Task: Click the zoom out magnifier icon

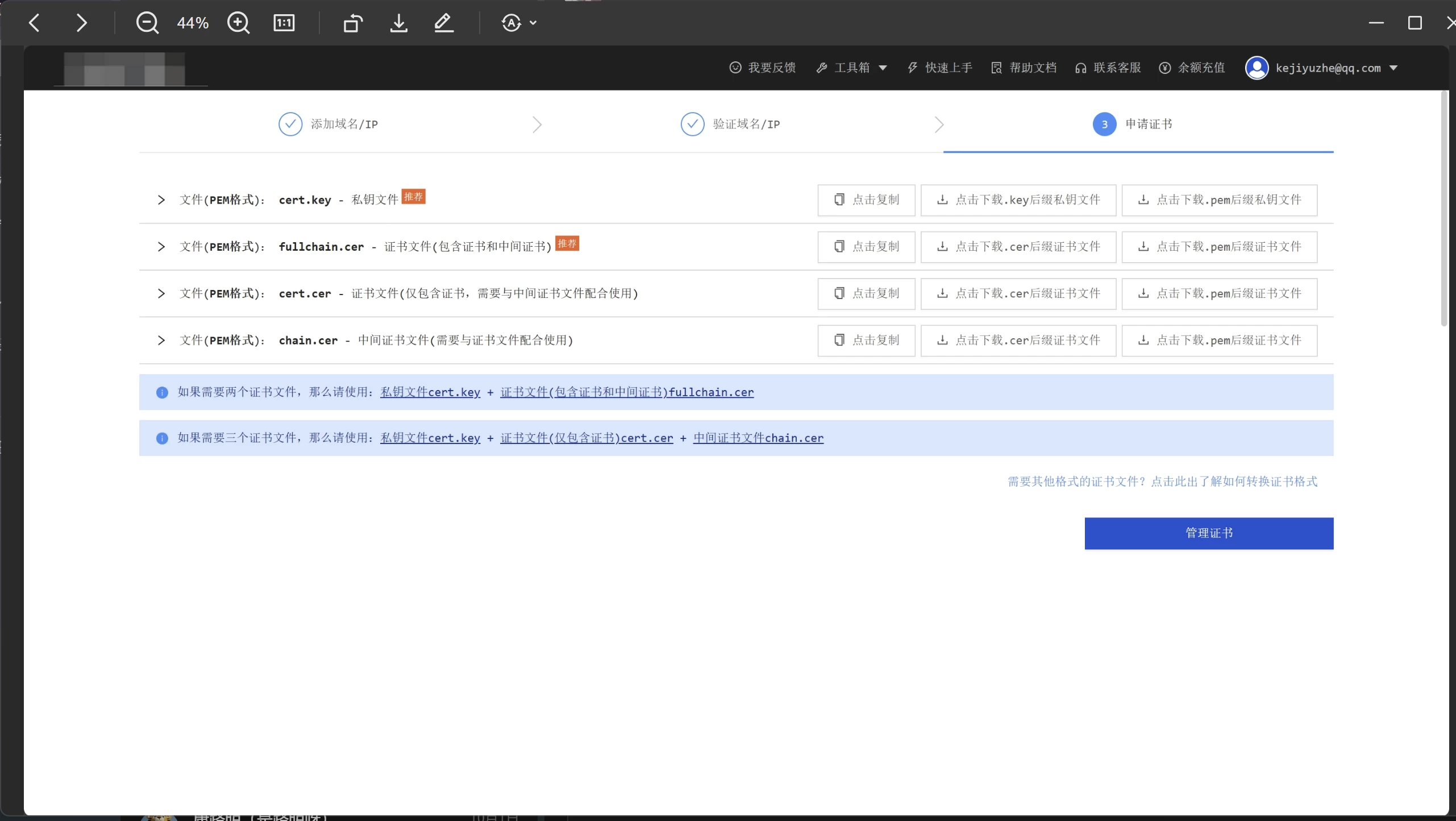Action: pyautogui.click(x=147, y=23)
